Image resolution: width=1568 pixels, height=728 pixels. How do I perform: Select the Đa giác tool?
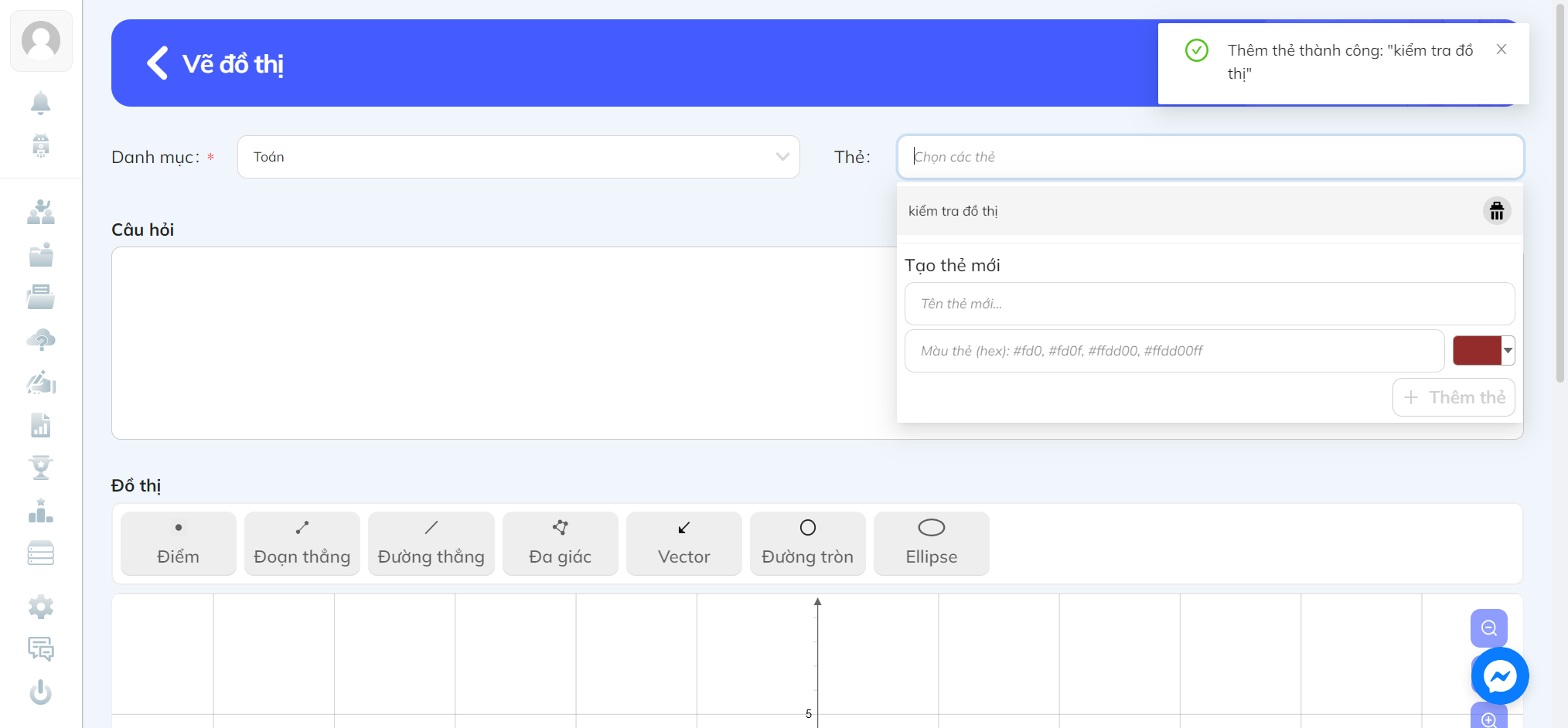[561, 543]
